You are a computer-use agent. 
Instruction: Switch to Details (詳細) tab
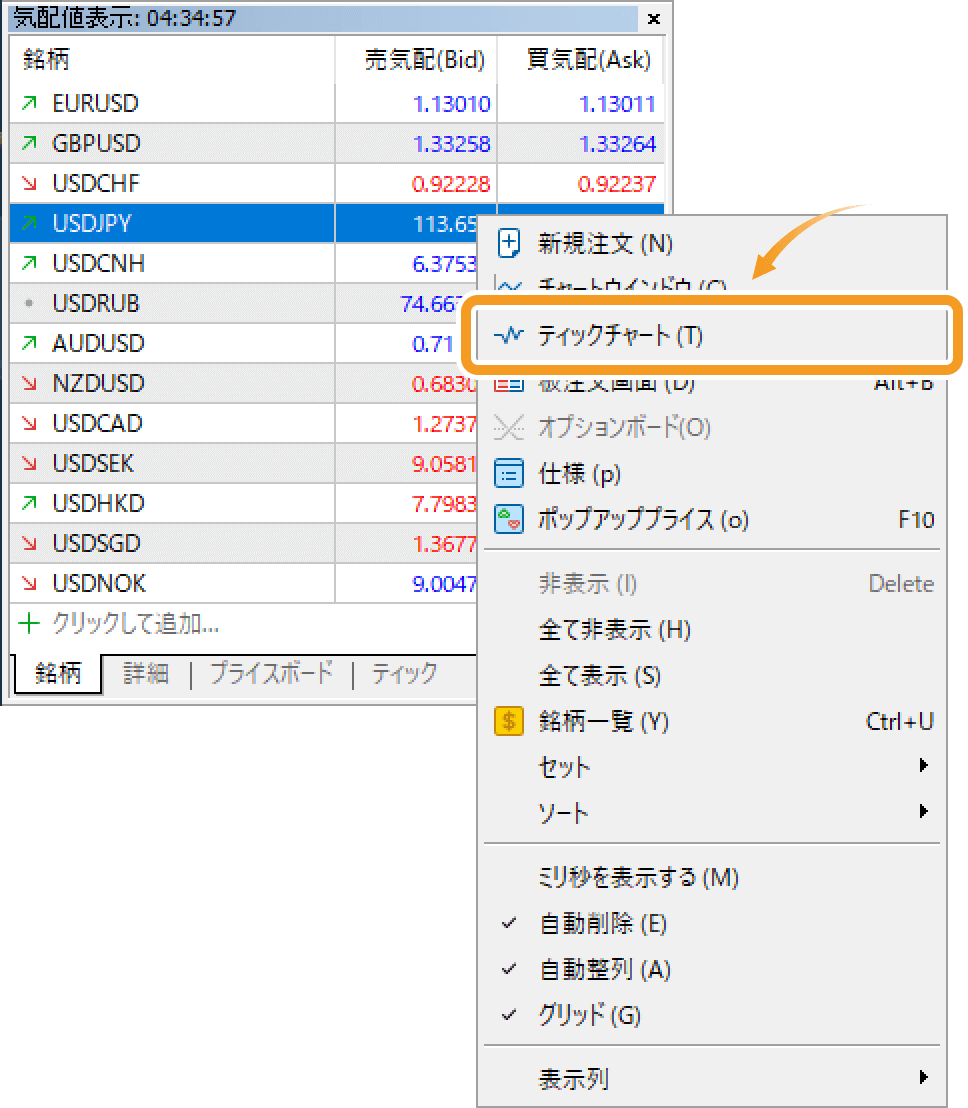click(x=146, y=673)
